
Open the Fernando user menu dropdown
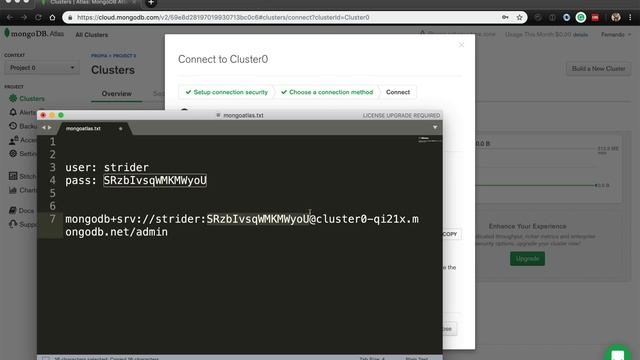click(616, 35)
